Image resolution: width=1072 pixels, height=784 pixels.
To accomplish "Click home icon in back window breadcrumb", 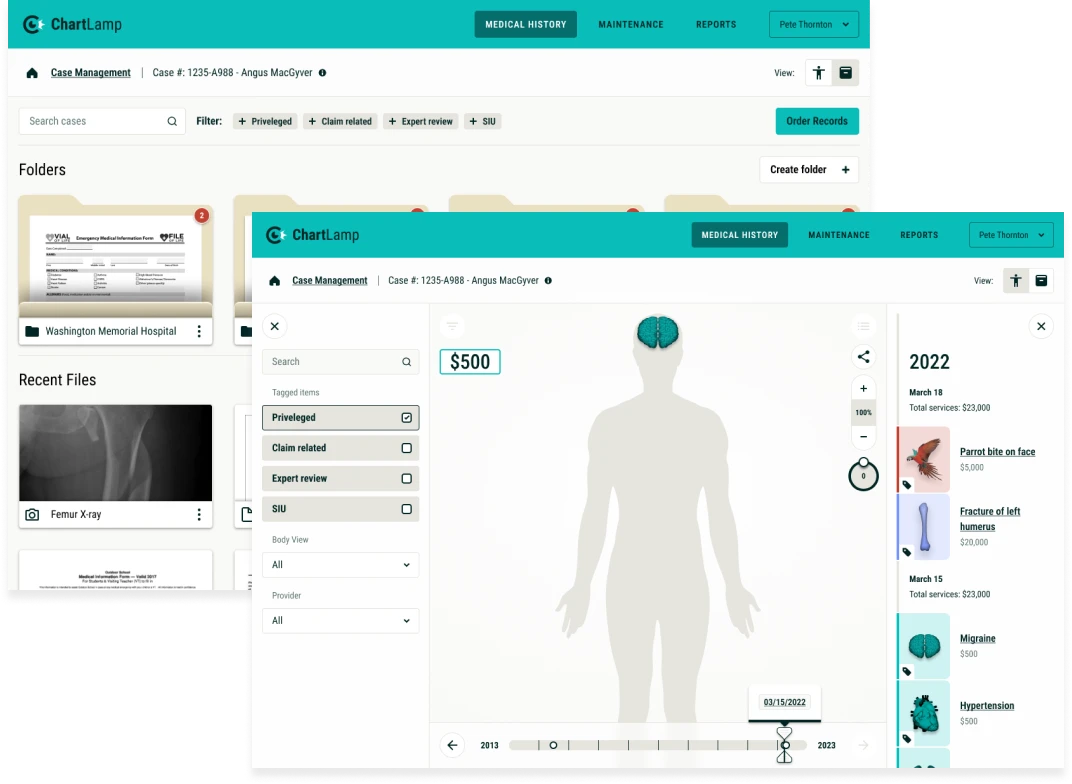I will click(32, 73).
